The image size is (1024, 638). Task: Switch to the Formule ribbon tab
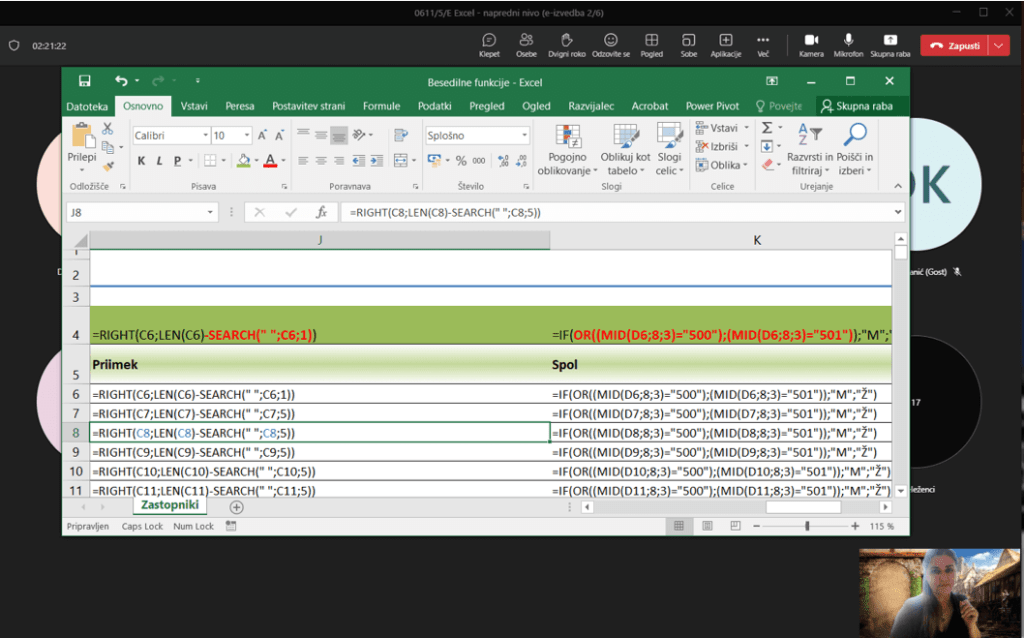(381, 106)
